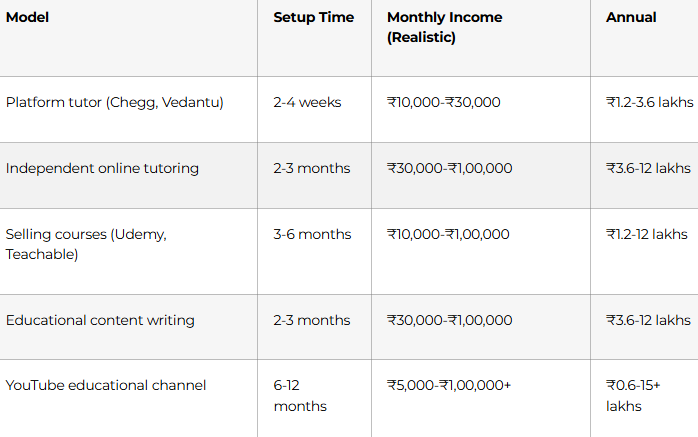The width and height of the screenshot is (698, 437).
Task: Click the Annual column header
Action: (x=631, y=17)
